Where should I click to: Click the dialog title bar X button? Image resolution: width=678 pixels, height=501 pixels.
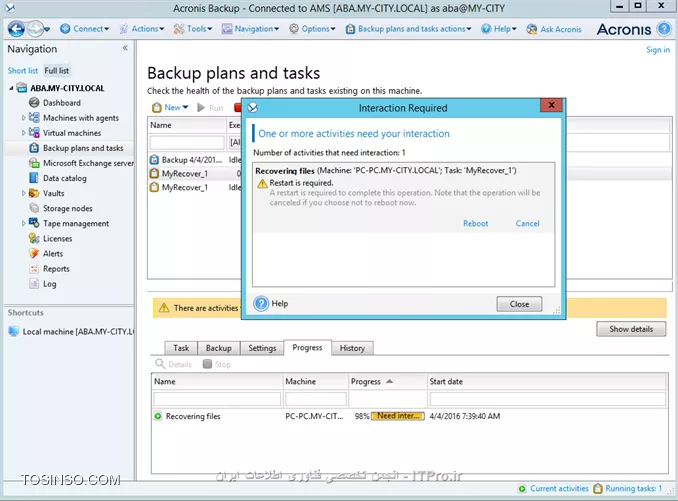point(551,105)
